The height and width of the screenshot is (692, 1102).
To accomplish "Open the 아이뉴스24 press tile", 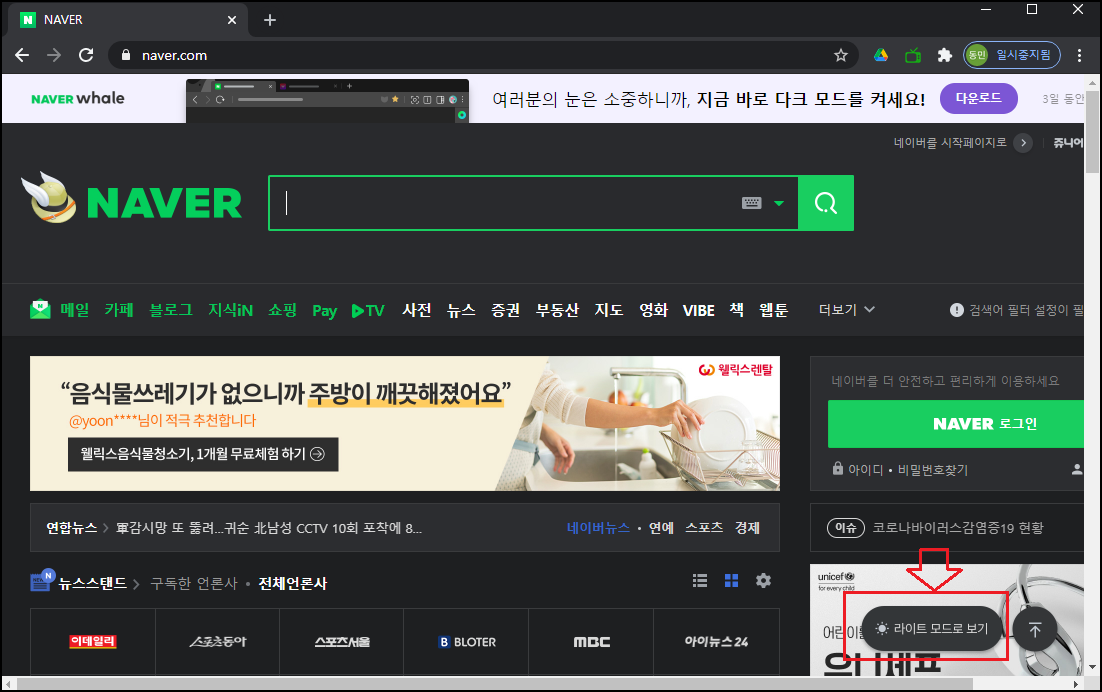I will pyautogui.click(x=716, y=641).
